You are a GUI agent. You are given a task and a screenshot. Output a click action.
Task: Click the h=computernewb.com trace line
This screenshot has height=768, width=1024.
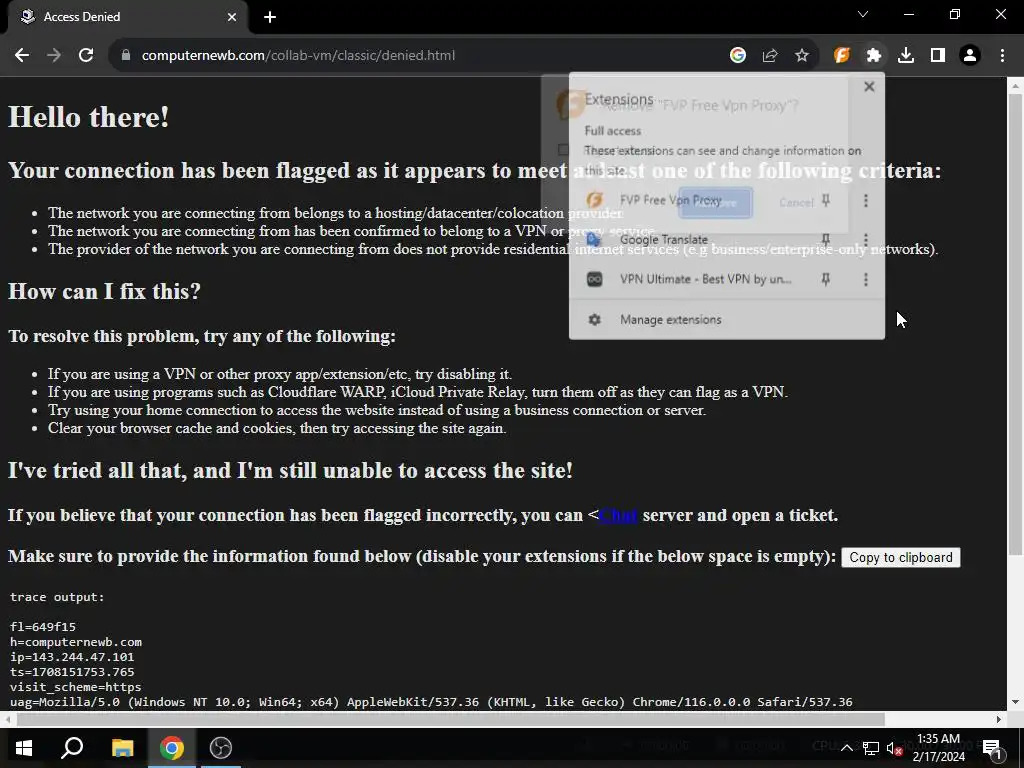point(76,642)
